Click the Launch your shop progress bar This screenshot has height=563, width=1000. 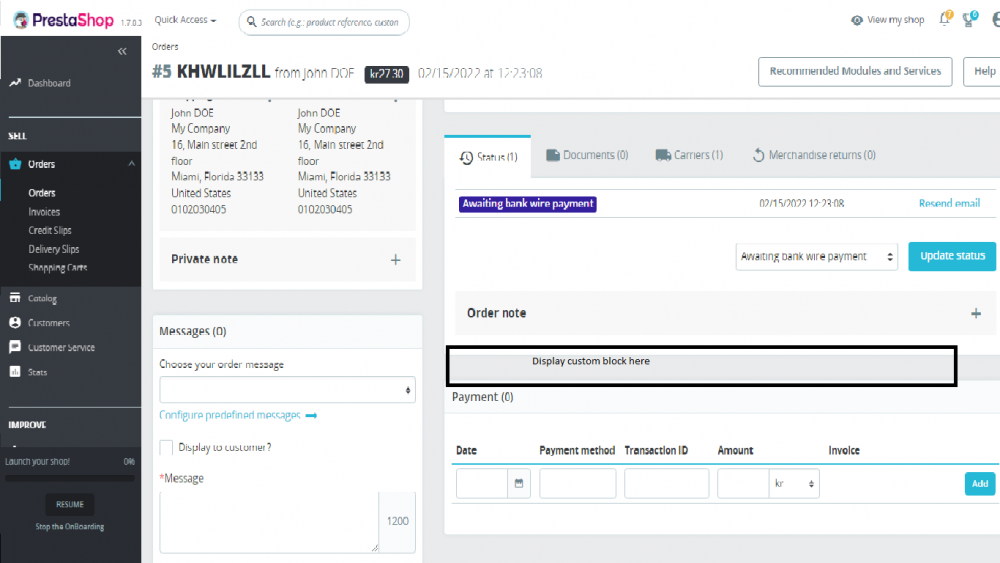pyautogui.click(x=70, y=478)
